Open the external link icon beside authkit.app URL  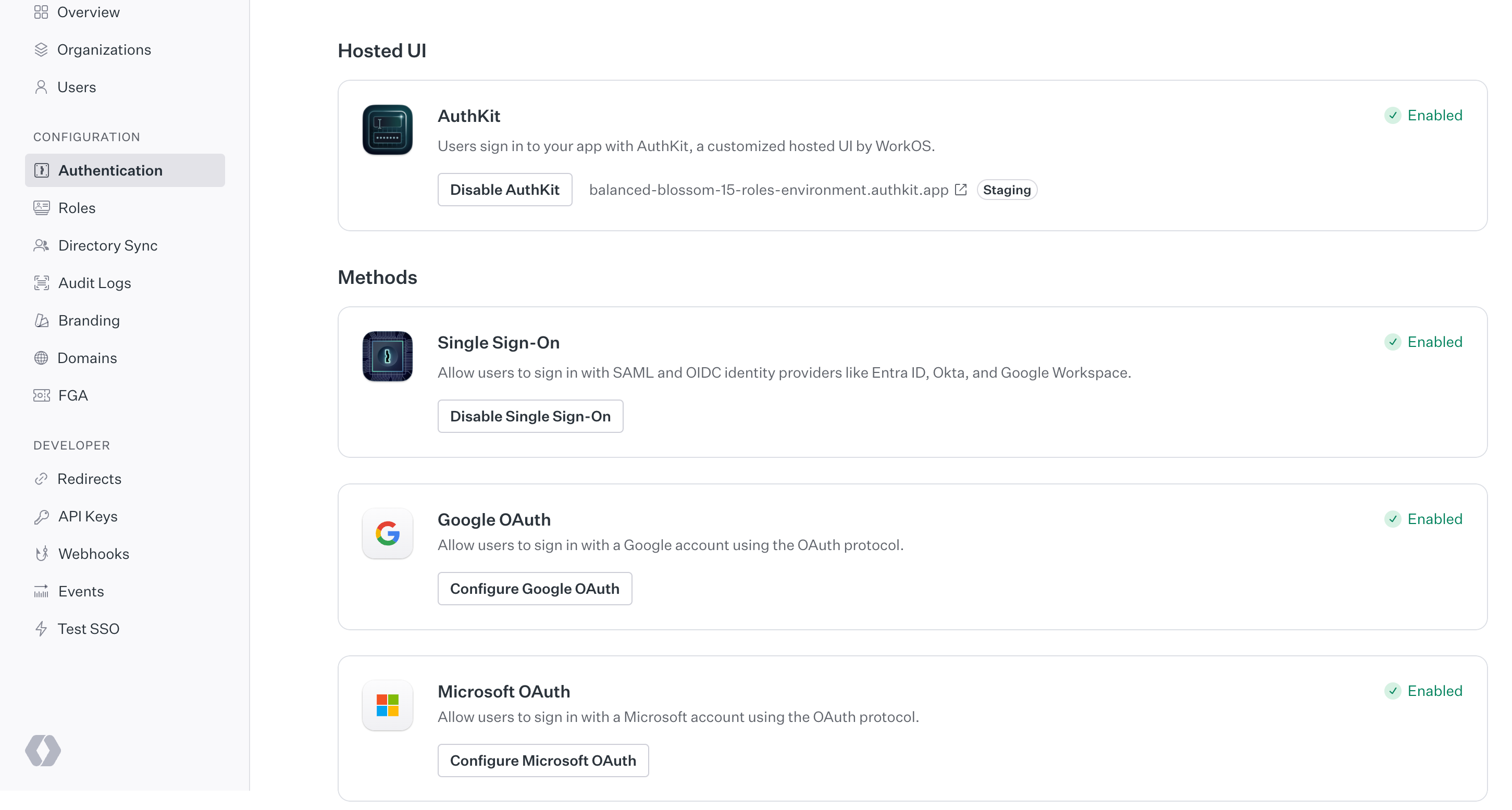pyautogui.click(x=961, y=190)
